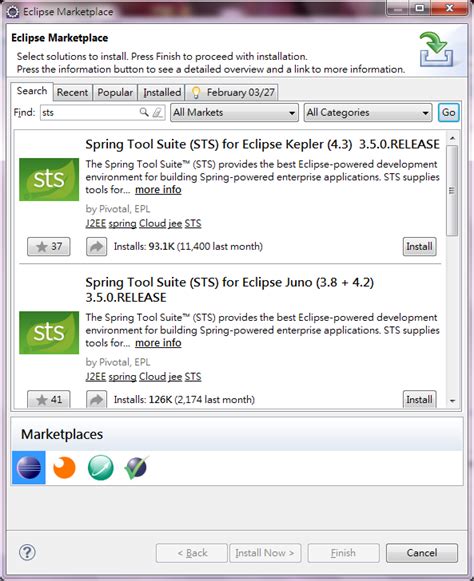This screenshot has height=581, width=474.
Task: Clear the Find field with eraser icon
Action: point(157,112)
